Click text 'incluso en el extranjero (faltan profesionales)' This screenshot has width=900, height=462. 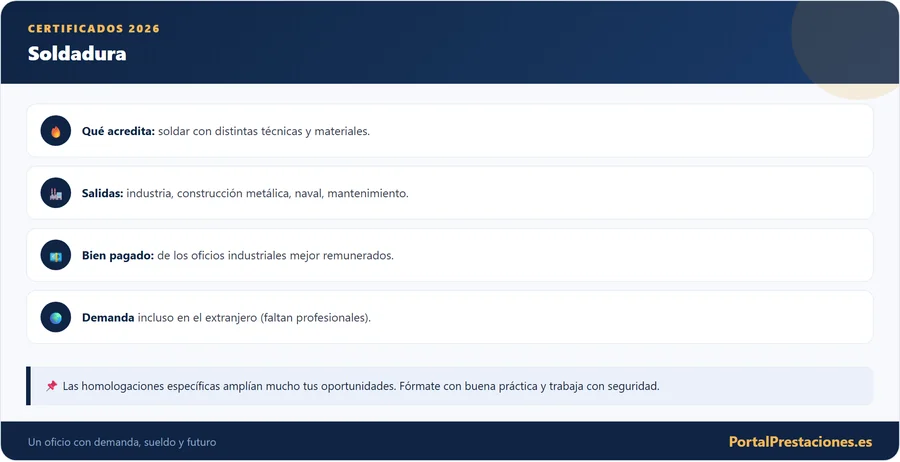(254, 317)
